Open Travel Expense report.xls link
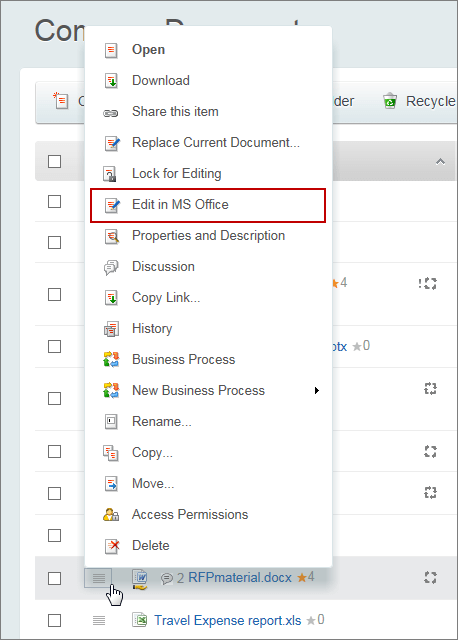This screenshot has height=640, width=458. 227,620
